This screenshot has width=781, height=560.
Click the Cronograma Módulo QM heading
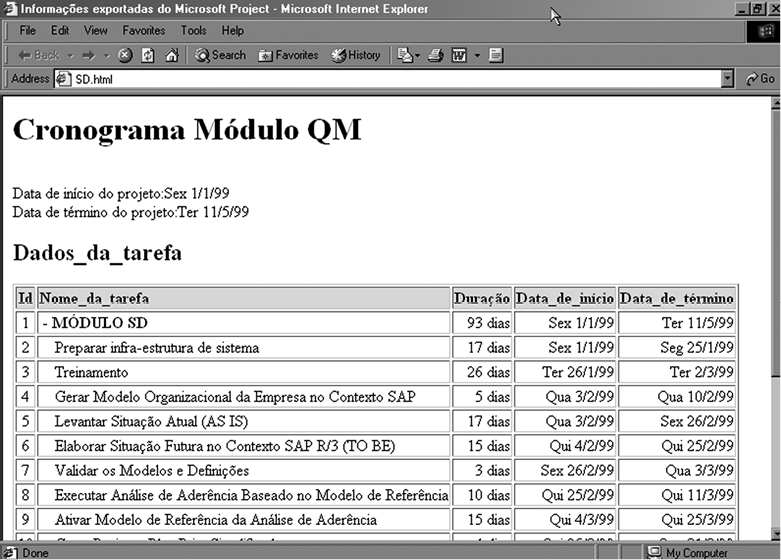187,130
